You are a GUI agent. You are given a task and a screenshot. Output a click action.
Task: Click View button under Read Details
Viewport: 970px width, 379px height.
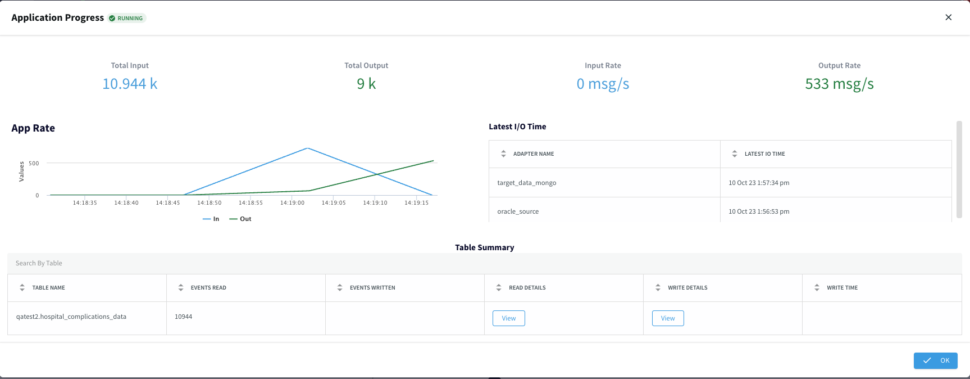pyautogui.click(x=509, y=318)
